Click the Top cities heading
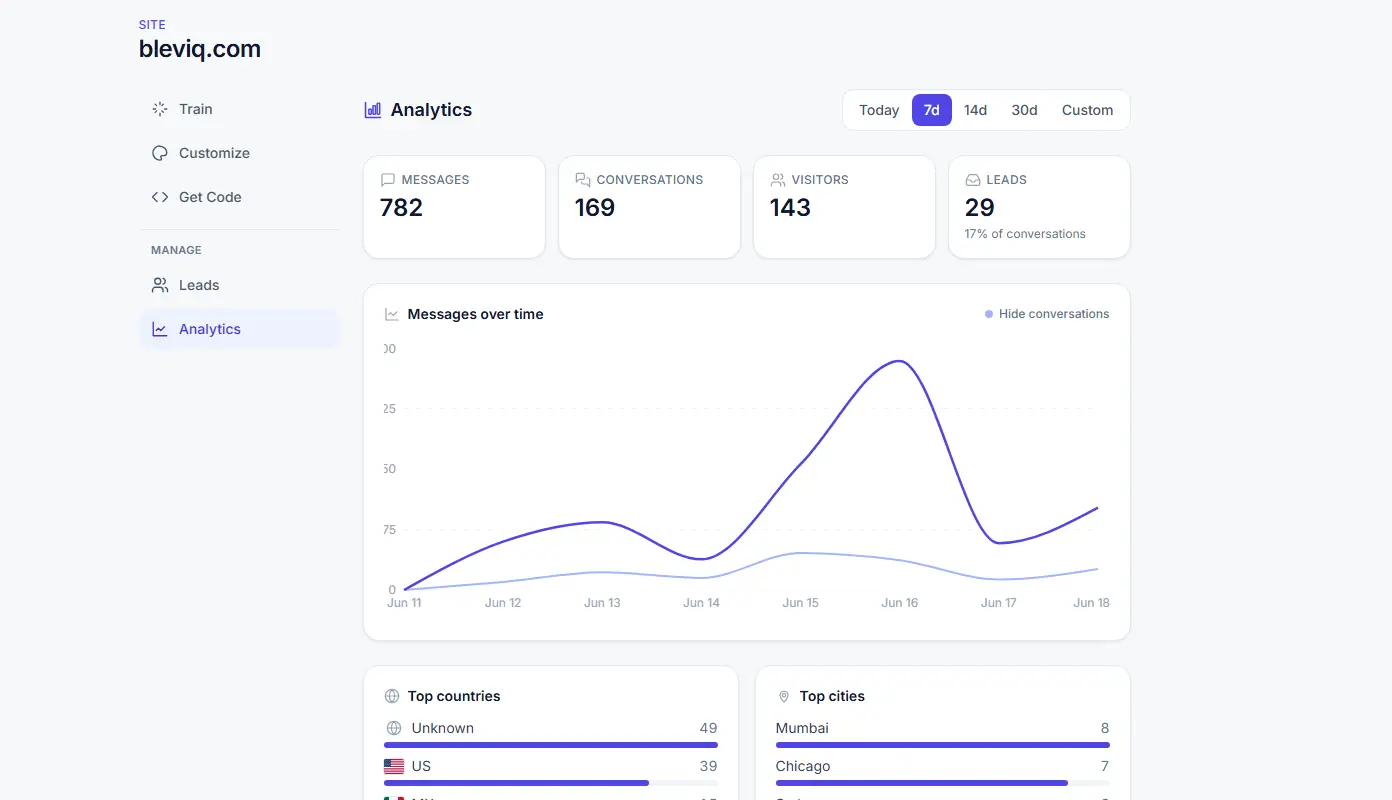The height and width of the screenshot is (800, 1392). pyautogui.click(x=832, y=696)
